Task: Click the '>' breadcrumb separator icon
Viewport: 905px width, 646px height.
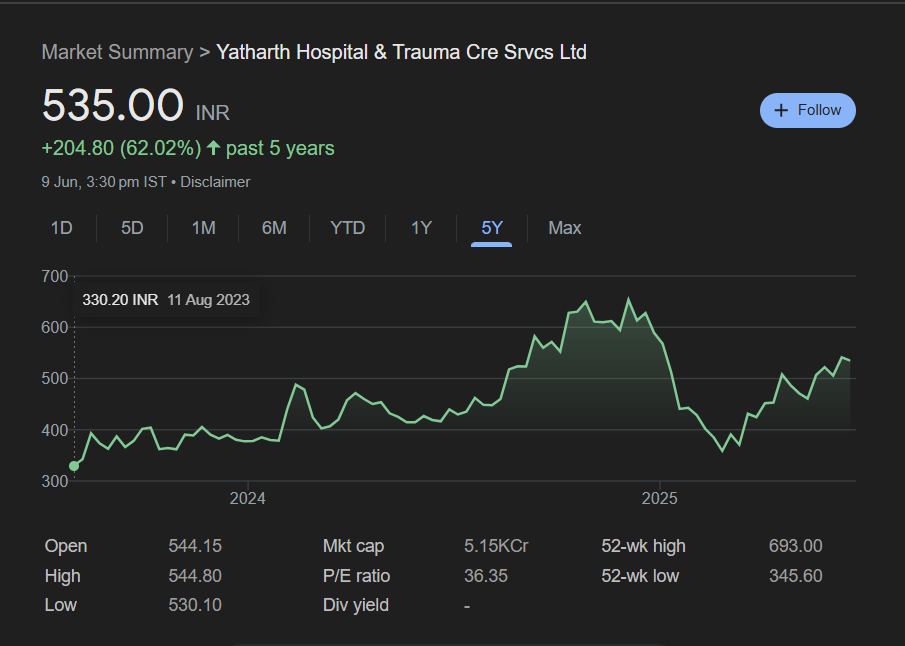Action: (x=203, y=52)
